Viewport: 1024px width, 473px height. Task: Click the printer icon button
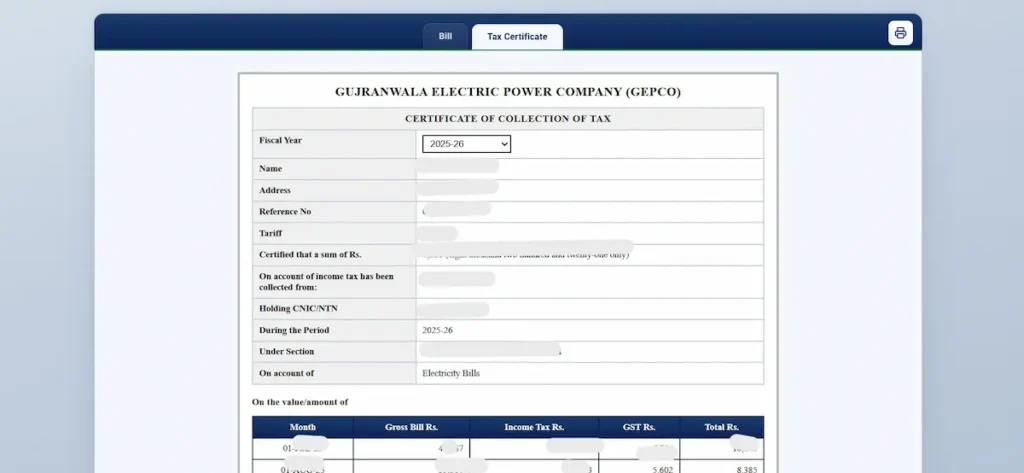[900, 33]
